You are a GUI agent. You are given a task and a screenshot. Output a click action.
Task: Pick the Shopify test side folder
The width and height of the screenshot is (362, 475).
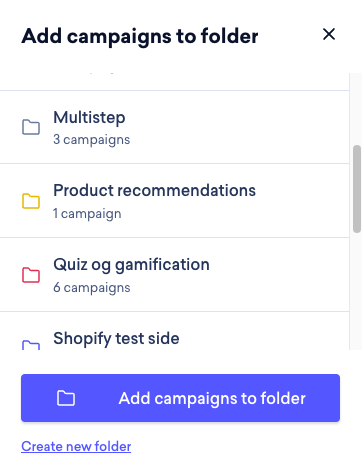point(174,331)
